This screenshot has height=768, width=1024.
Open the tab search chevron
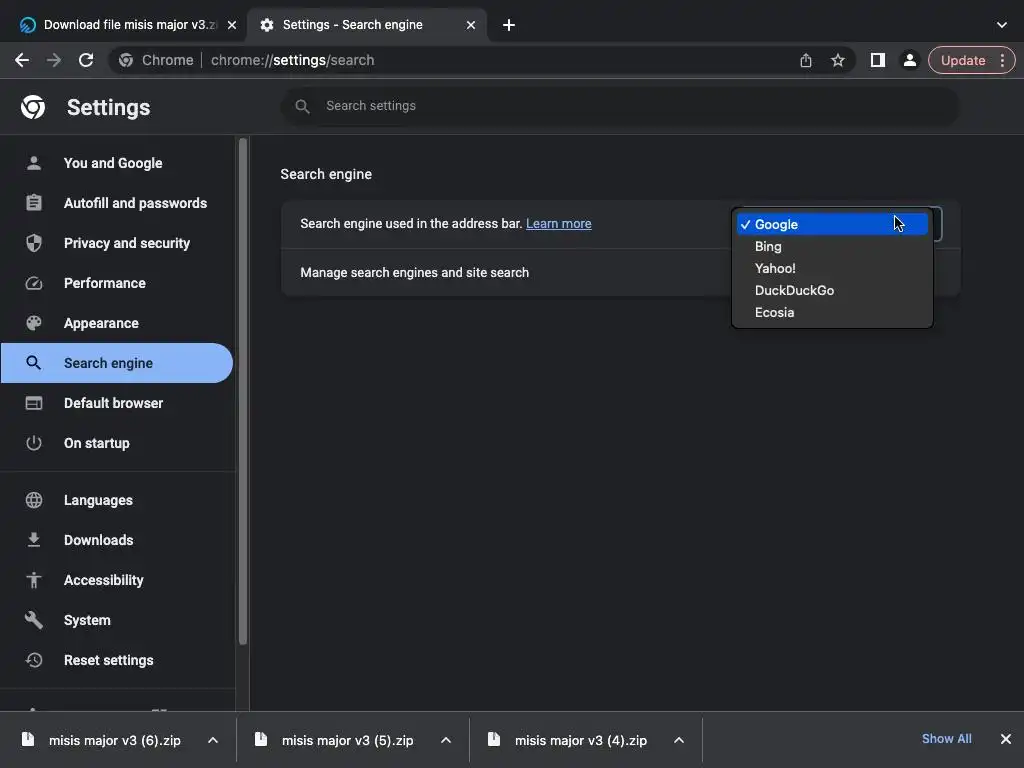point(1002,25)
